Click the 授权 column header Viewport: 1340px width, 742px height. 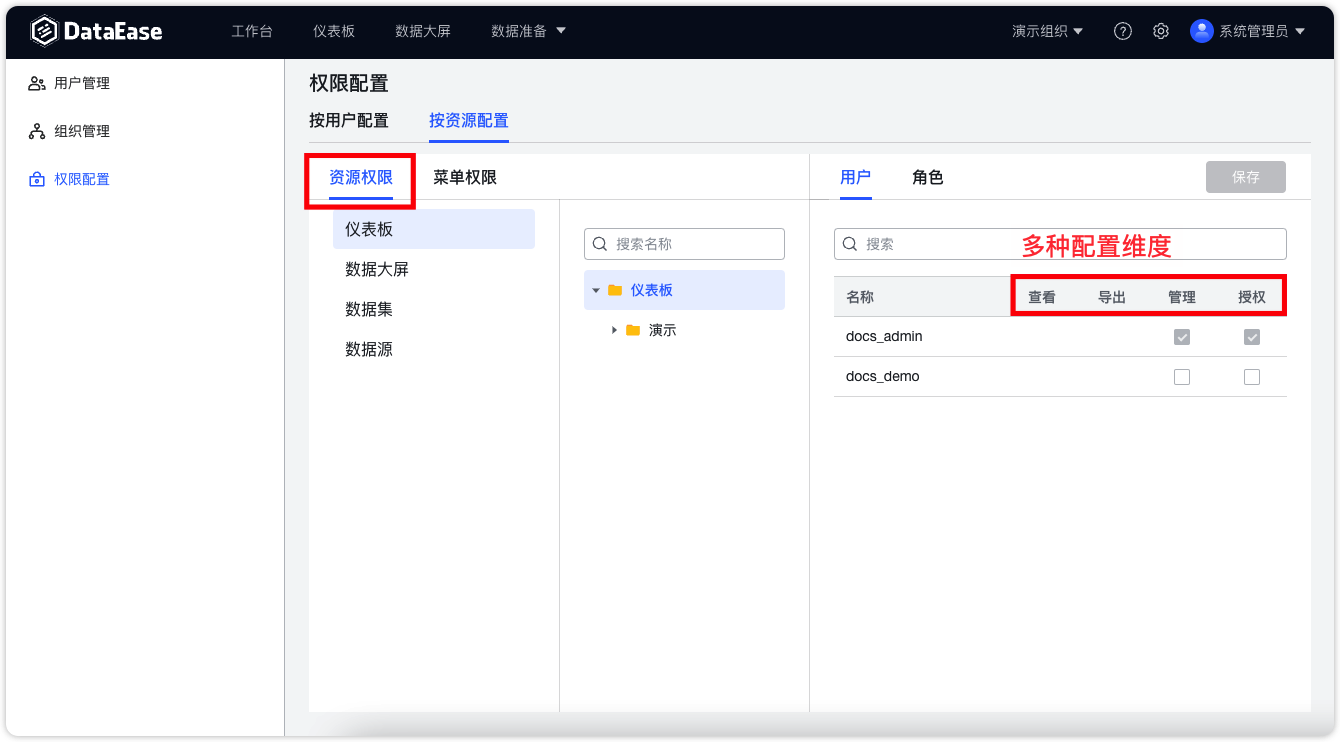[x=1252, y=297]
